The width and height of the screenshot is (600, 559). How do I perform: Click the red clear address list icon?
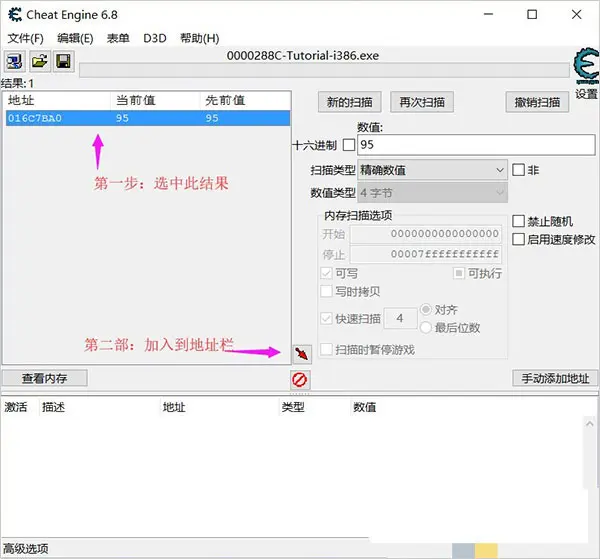[x=299, y=379]
